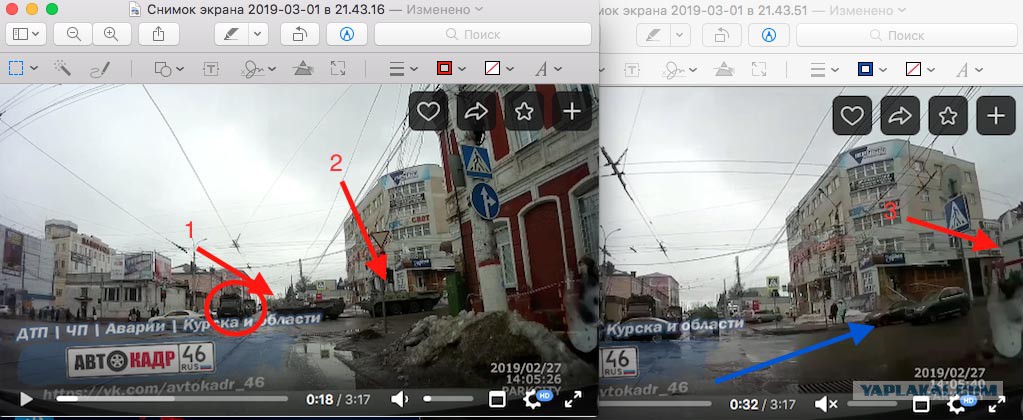Adjust the left video volume slider

[x=449, y=398]
